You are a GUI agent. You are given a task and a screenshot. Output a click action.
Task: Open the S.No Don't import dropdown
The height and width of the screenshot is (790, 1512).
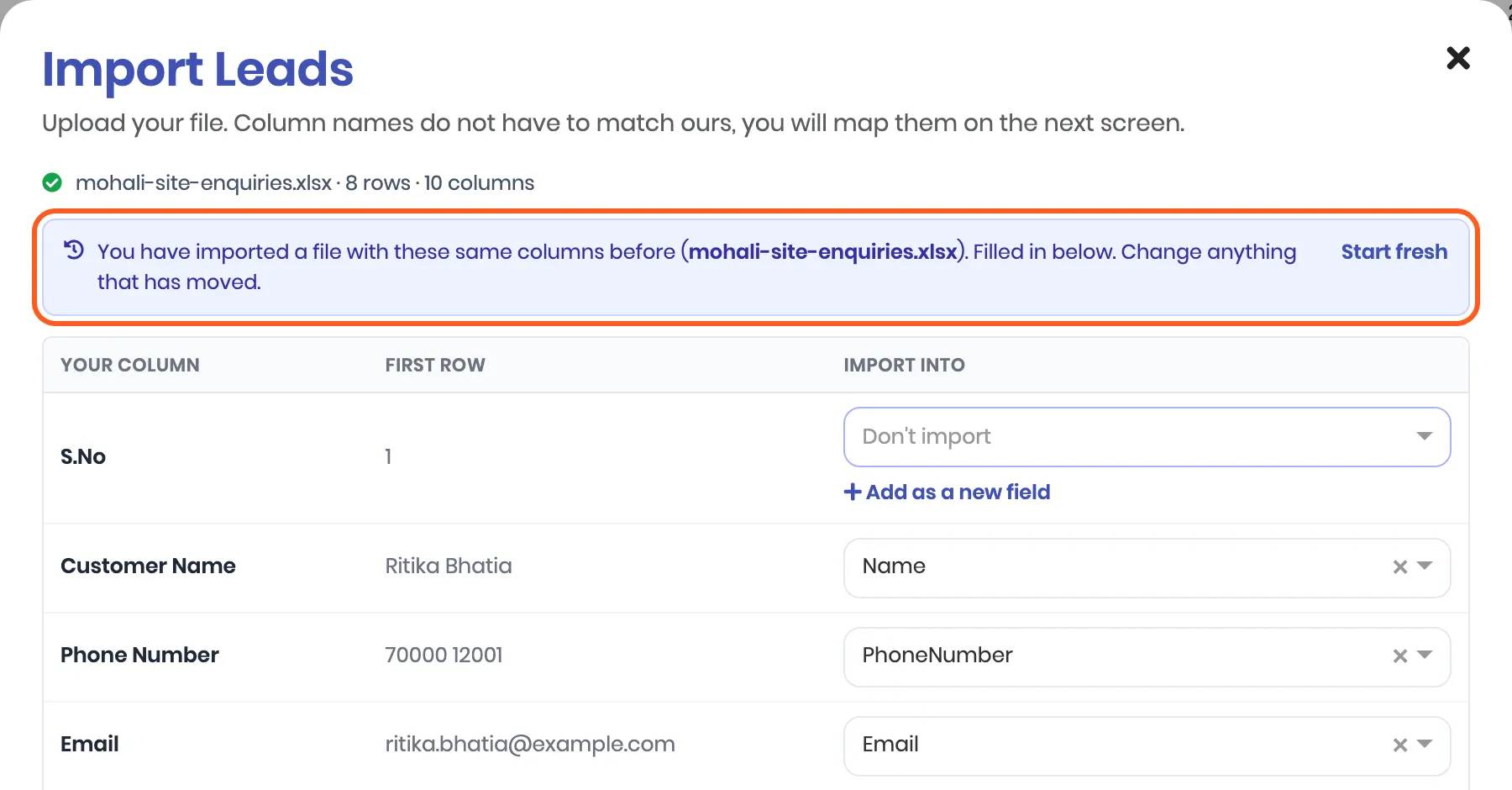tap(1147, 437)
